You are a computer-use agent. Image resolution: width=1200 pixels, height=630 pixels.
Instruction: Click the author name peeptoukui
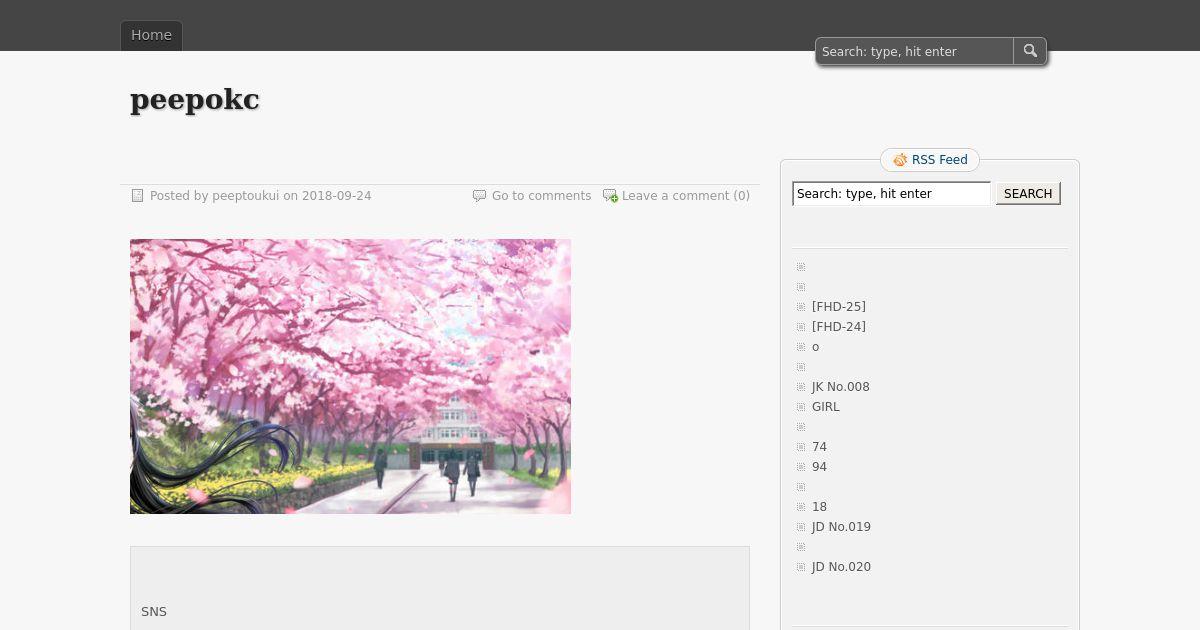(245, 196)
